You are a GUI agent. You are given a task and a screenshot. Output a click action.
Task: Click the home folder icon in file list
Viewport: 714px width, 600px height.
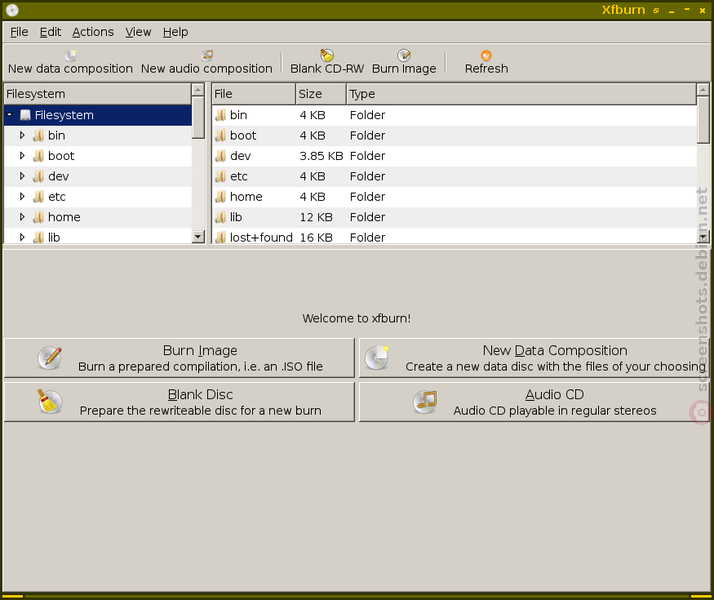[220, 197]
